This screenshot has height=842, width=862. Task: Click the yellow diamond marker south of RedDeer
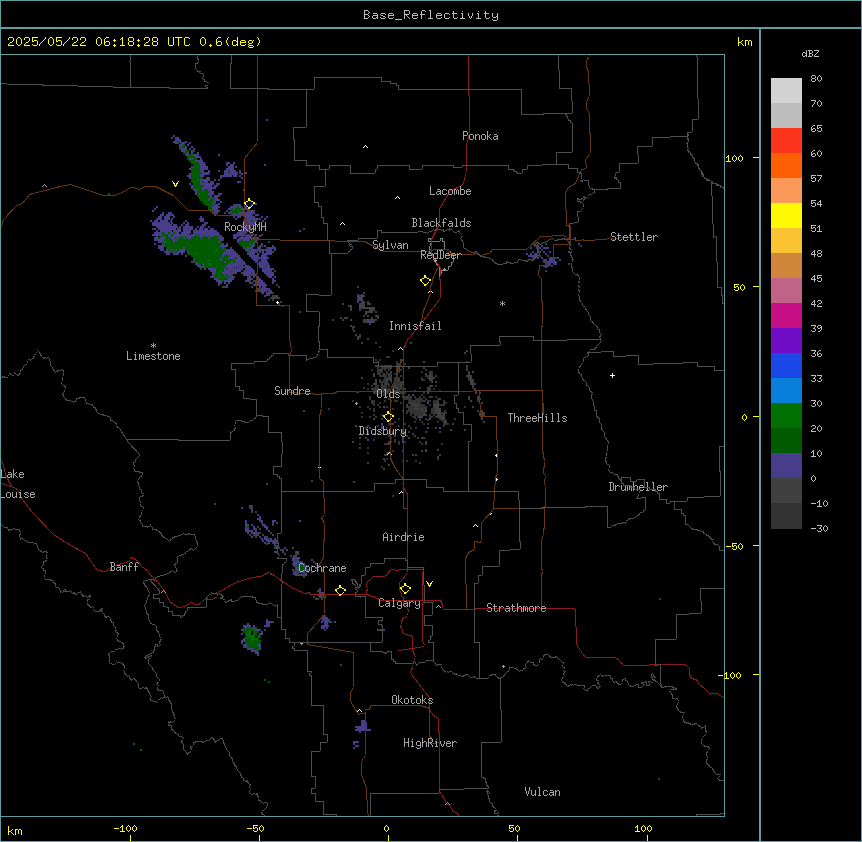426,281
